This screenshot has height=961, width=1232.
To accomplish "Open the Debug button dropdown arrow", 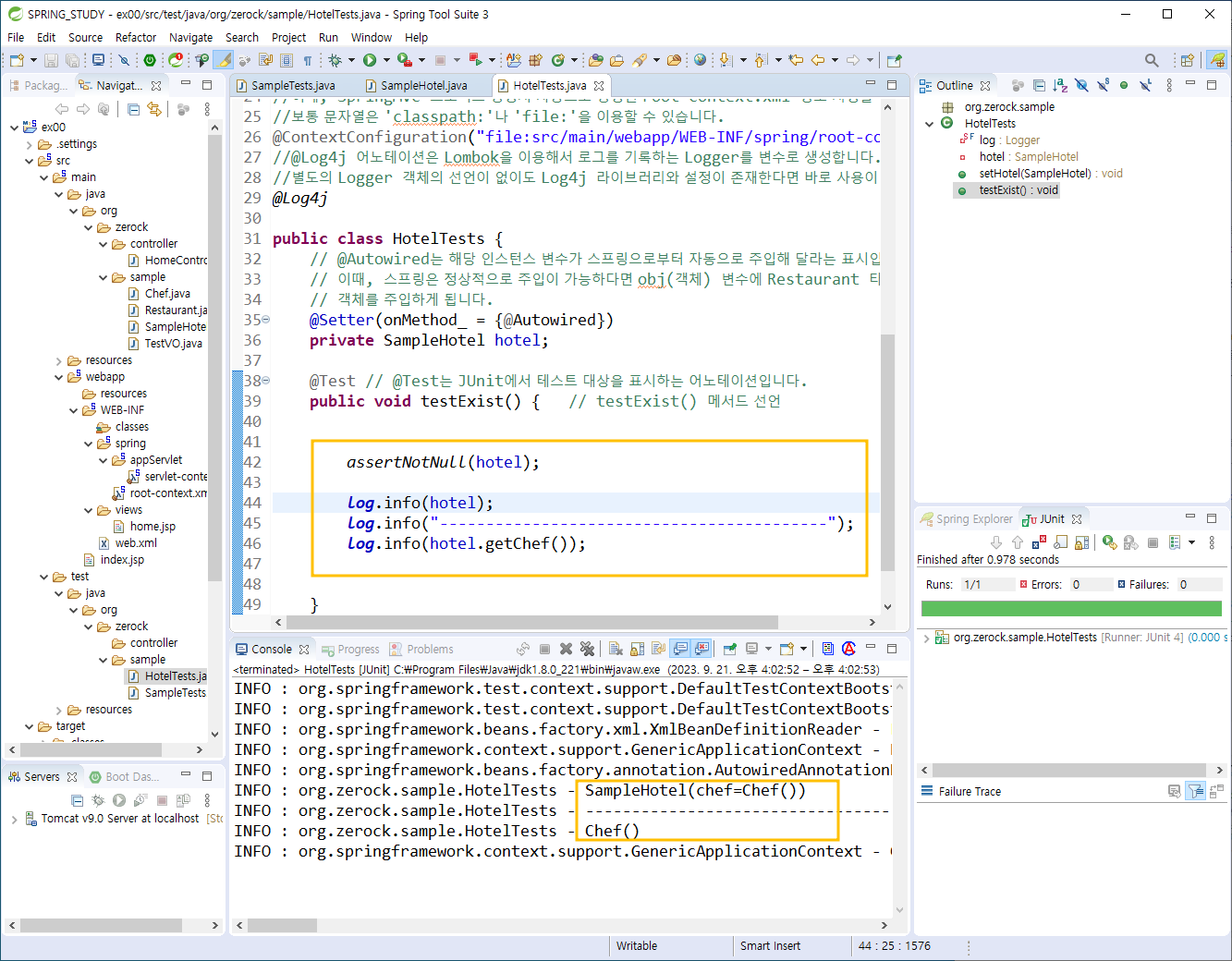I will 349,60.
